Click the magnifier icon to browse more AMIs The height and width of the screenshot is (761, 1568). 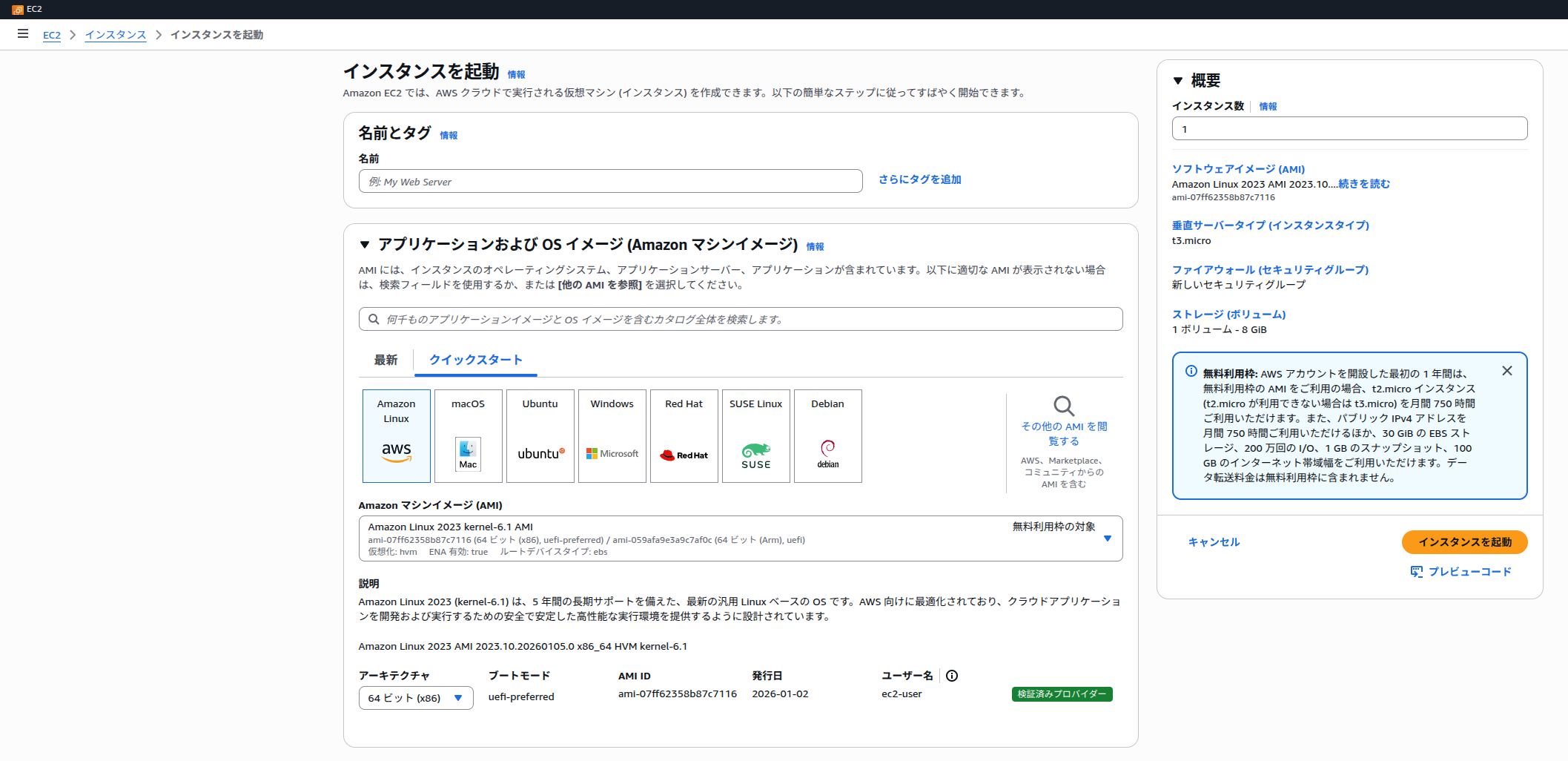1064,406
